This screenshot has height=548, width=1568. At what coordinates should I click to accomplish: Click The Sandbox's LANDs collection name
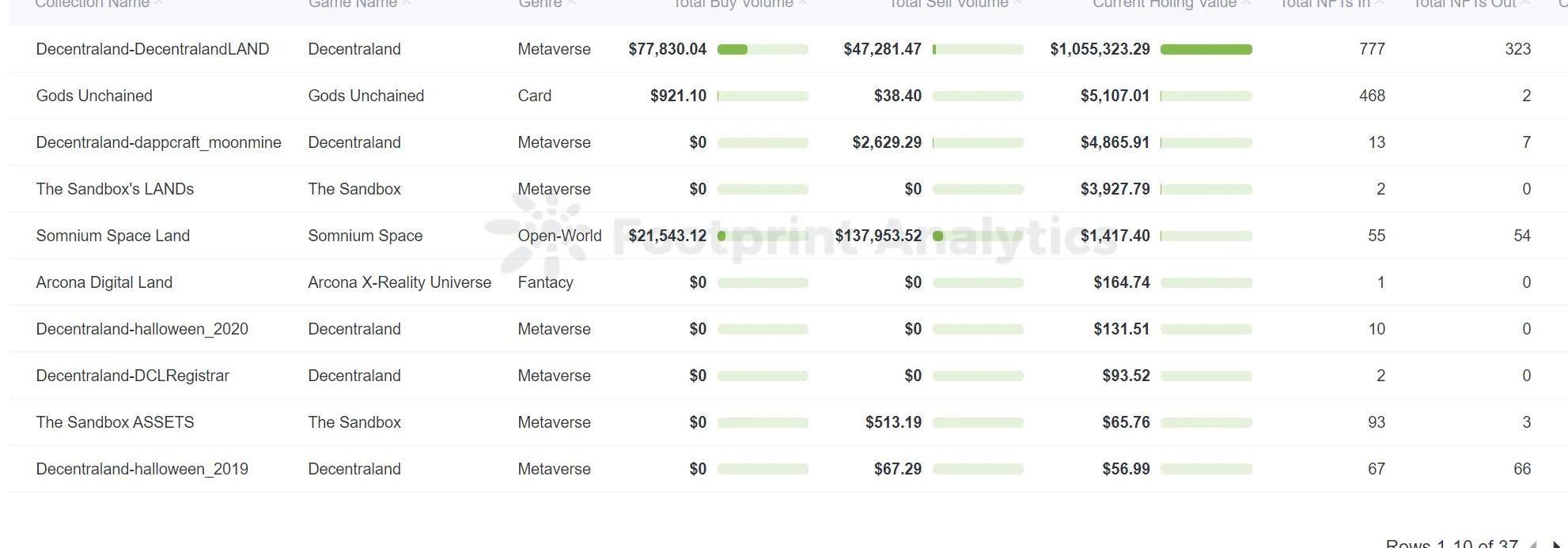(115, 189)
